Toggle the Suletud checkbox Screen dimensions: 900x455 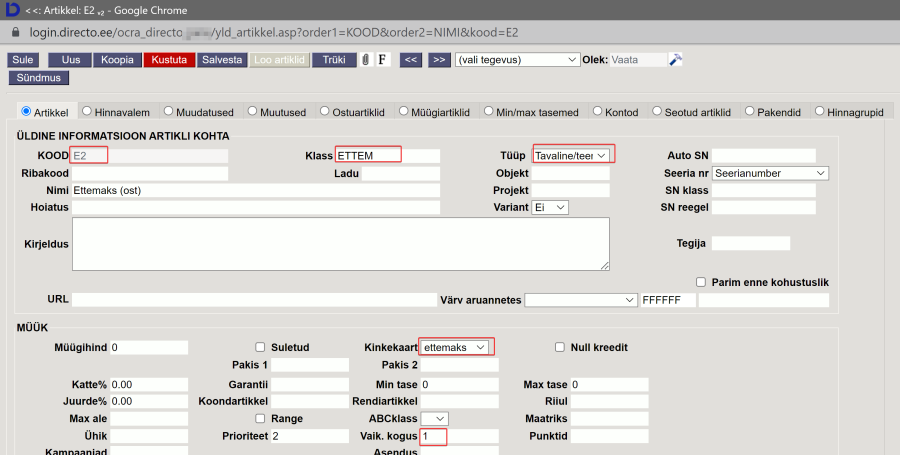pos(260,347)
